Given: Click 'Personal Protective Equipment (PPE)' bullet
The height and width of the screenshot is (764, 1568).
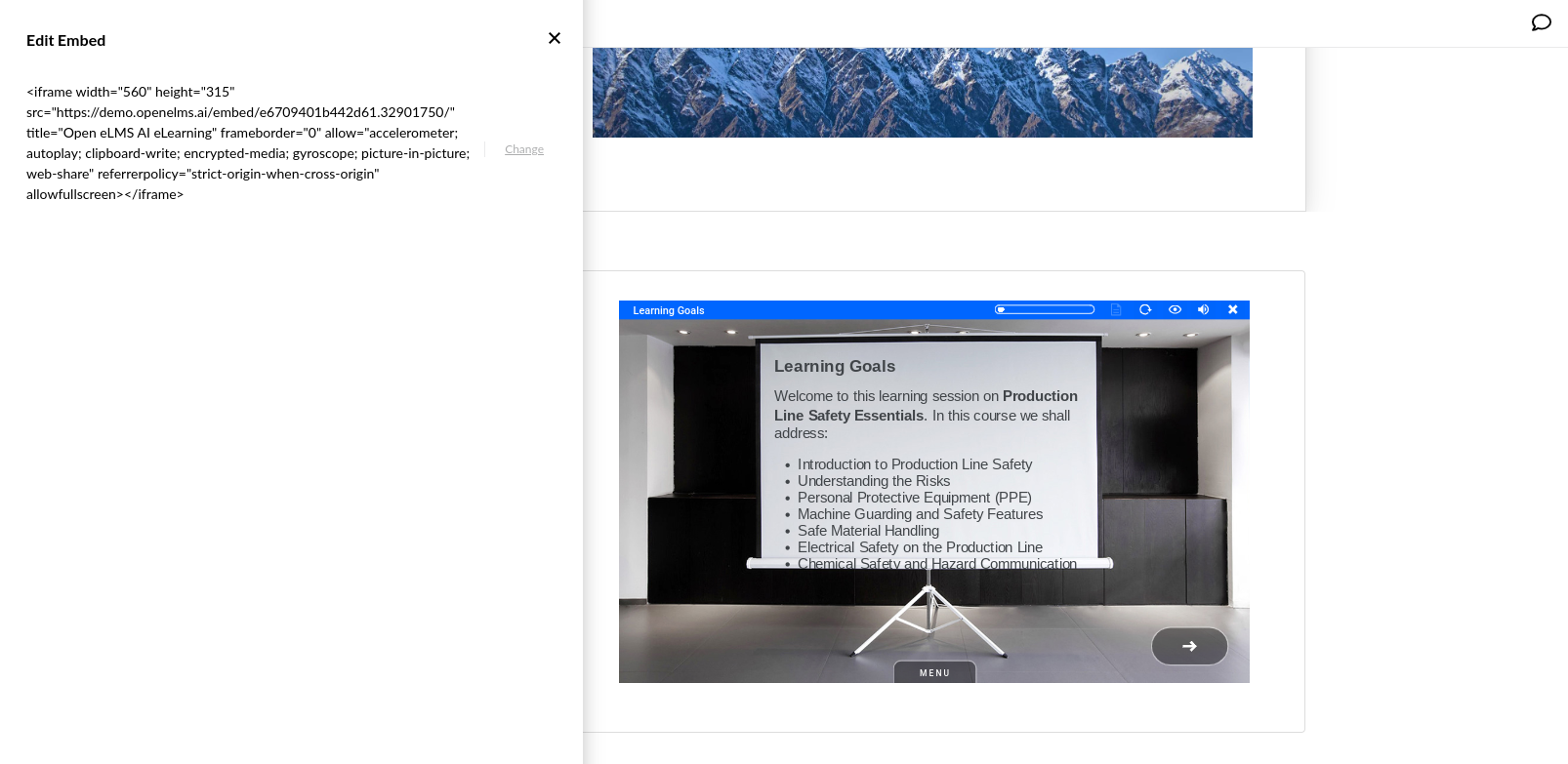Looking at the screenshot, I should (x=915, y=498).
